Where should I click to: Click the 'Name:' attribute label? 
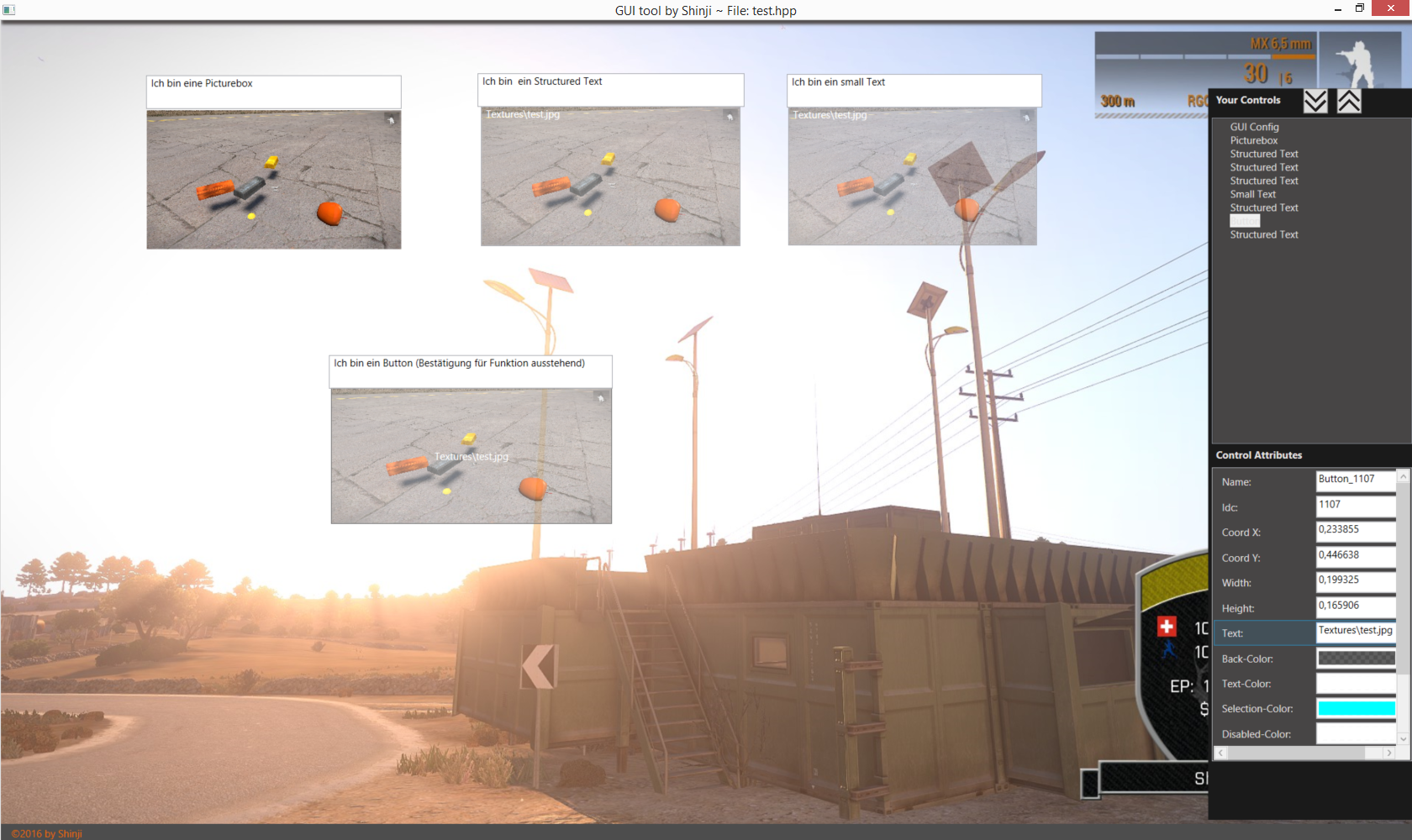pos(1236,482)
